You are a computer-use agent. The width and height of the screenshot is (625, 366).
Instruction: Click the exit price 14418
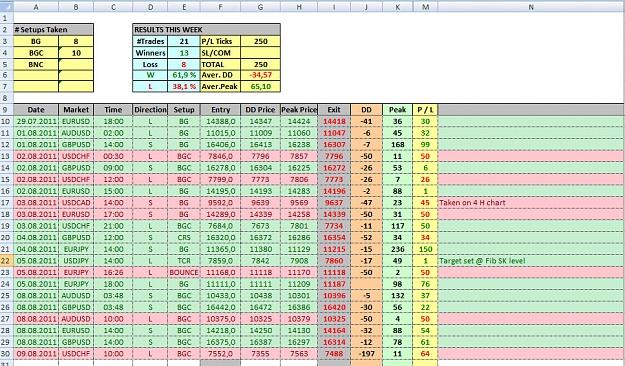(334, 122)
